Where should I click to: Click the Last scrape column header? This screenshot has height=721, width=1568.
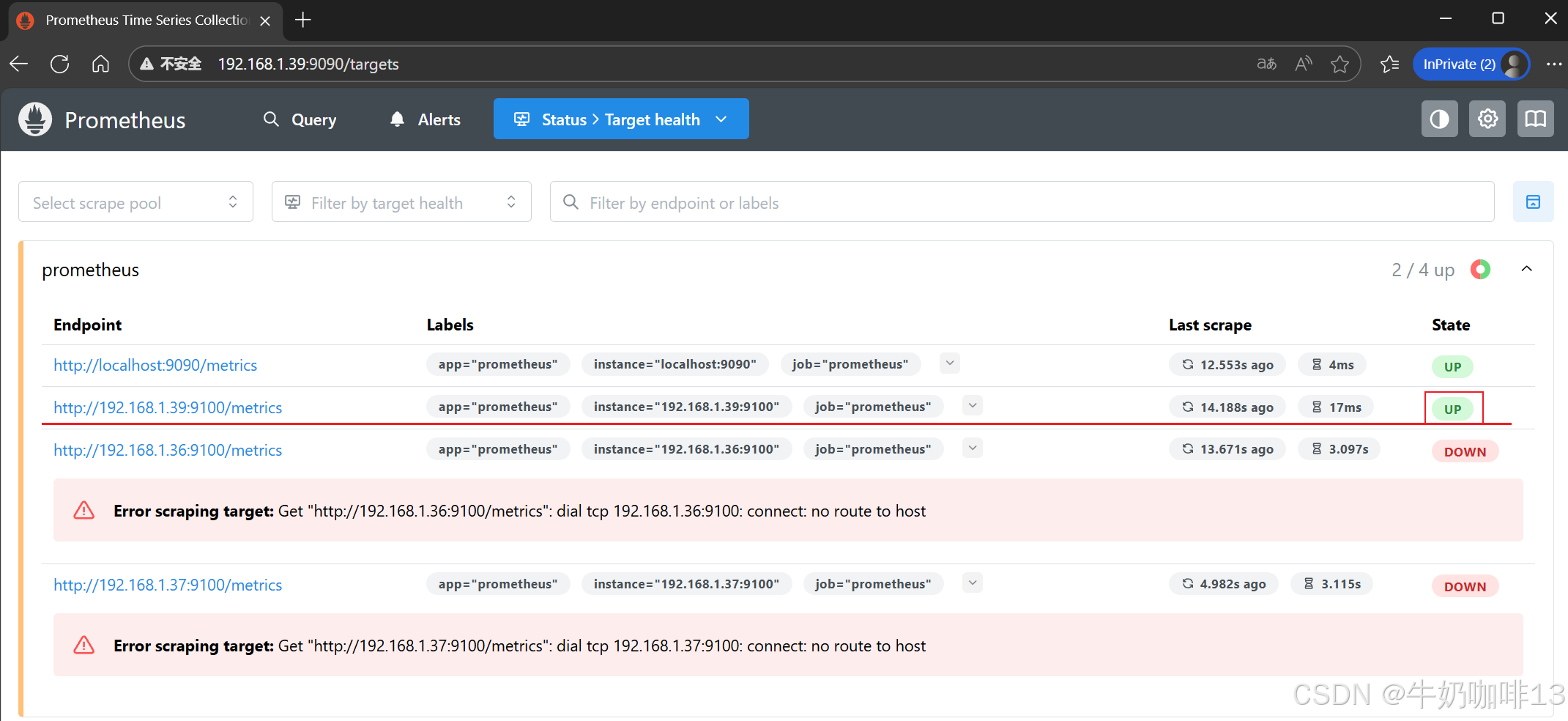(1210, 325)
